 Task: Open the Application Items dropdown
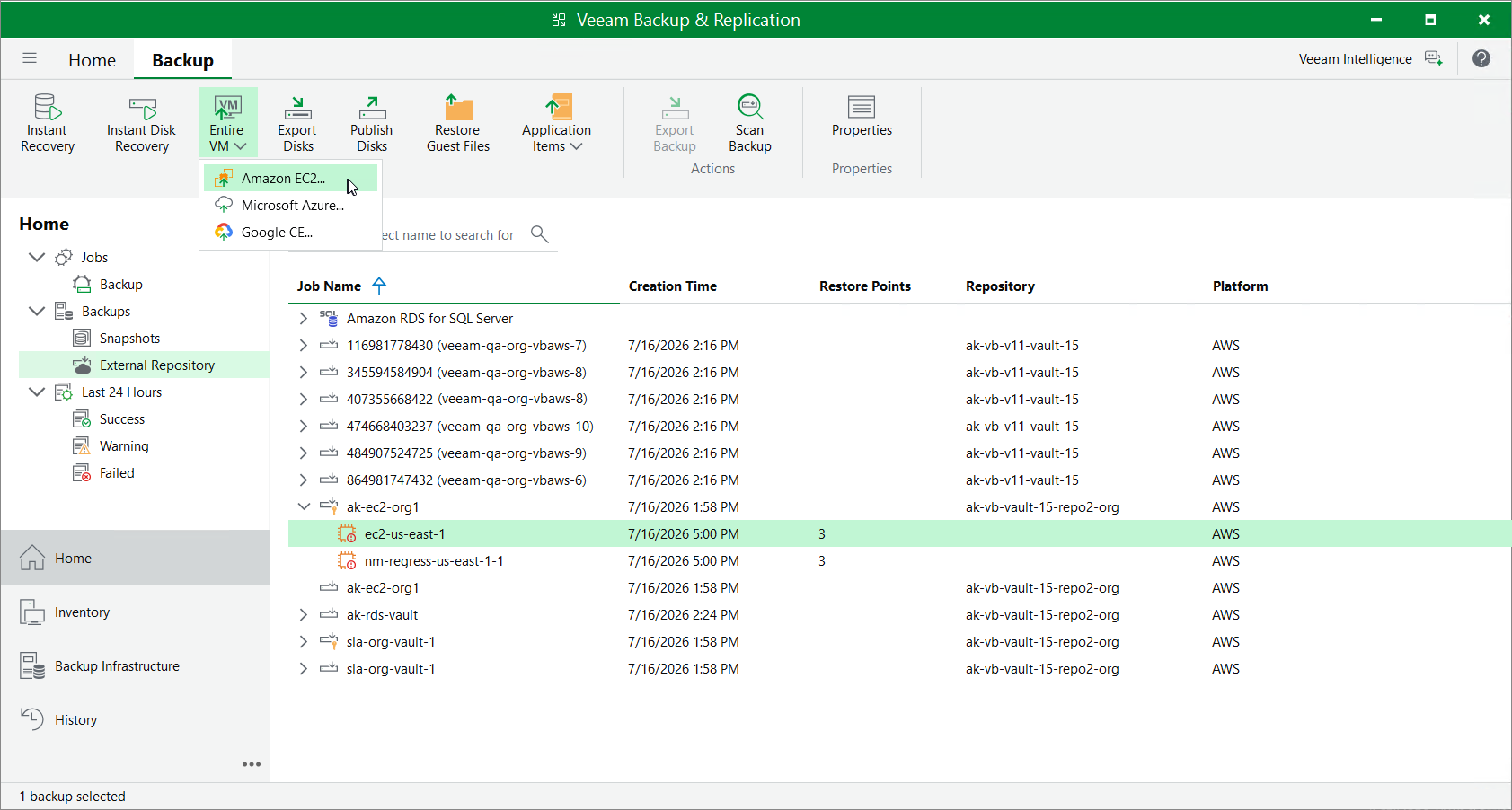point(557,123)
